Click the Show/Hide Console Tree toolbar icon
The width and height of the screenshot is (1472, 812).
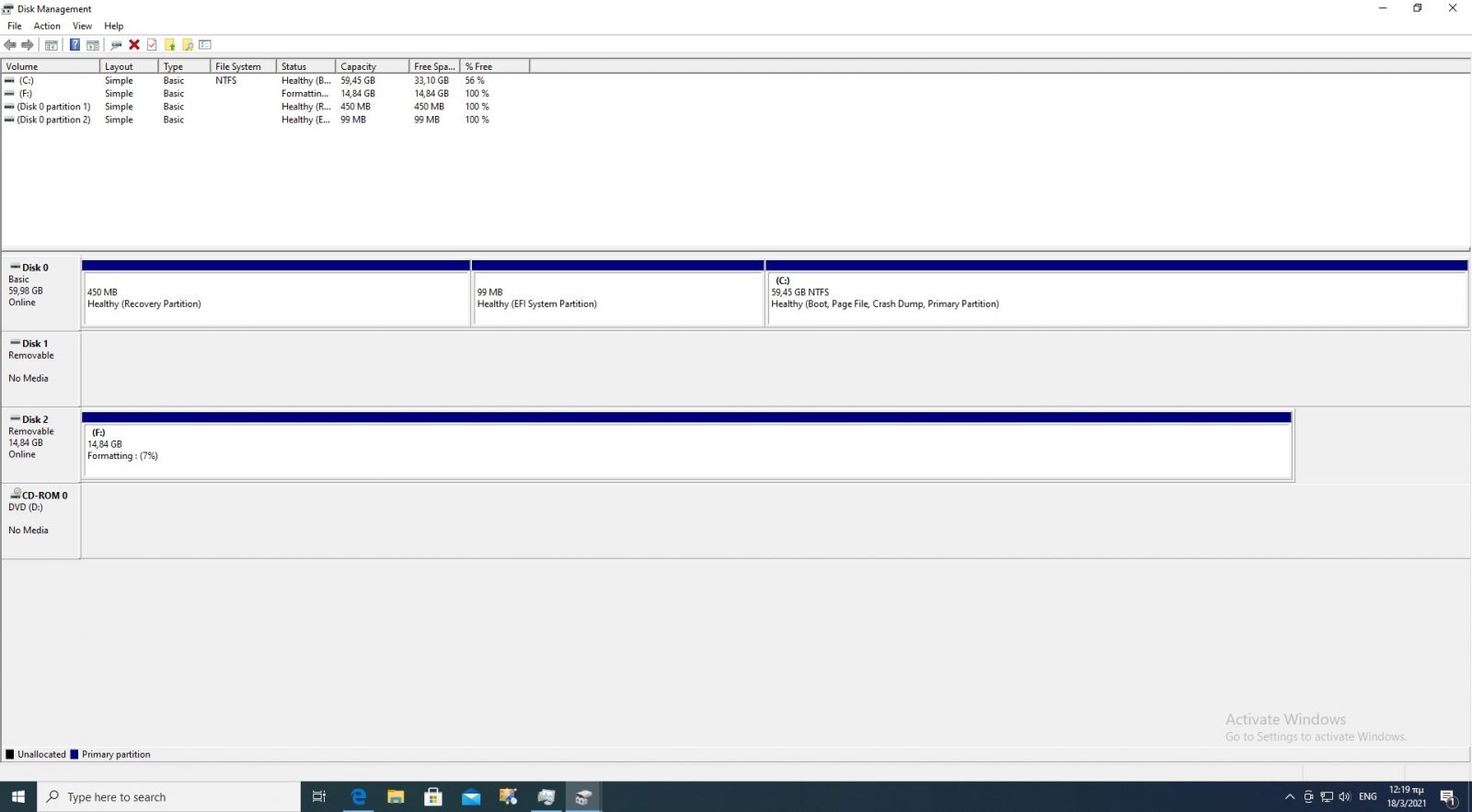[52, 45]
